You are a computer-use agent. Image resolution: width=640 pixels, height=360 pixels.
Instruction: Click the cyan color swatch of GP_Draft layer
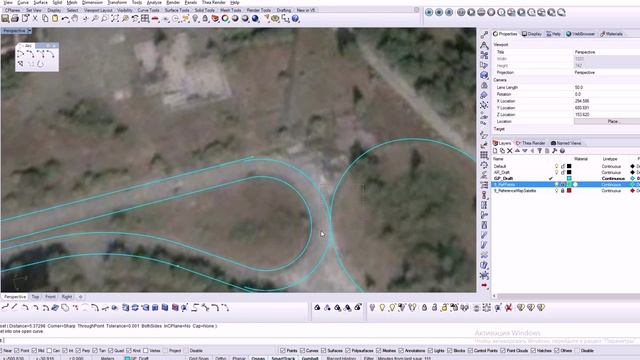569,178
